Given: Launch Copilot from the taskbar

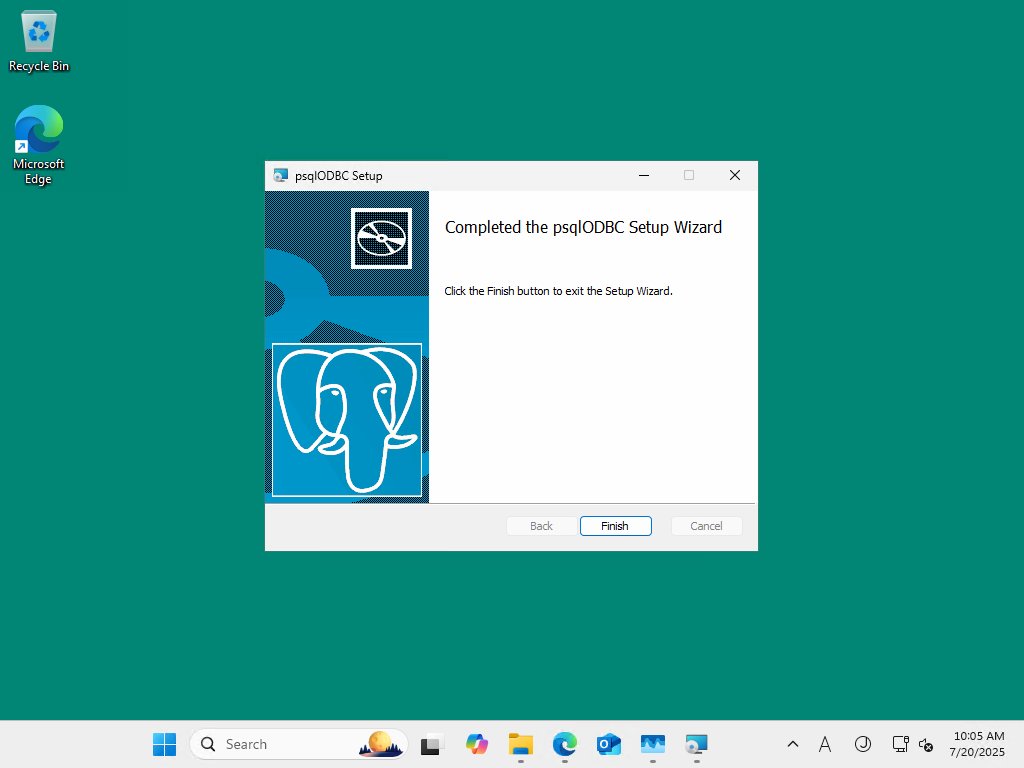Looking at the screenshot, I should click(x=477, y=744).
